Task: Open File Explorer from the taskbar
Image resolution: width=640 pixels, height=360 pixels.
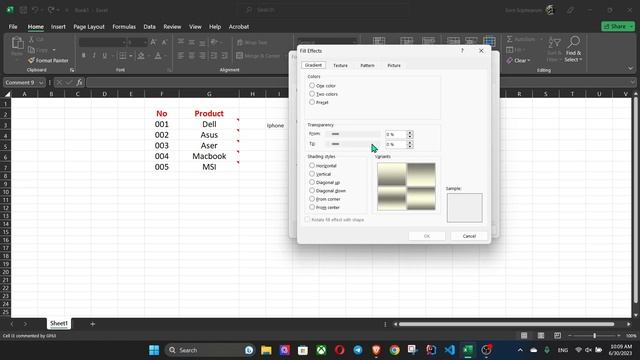Action: tap(266, 350)
